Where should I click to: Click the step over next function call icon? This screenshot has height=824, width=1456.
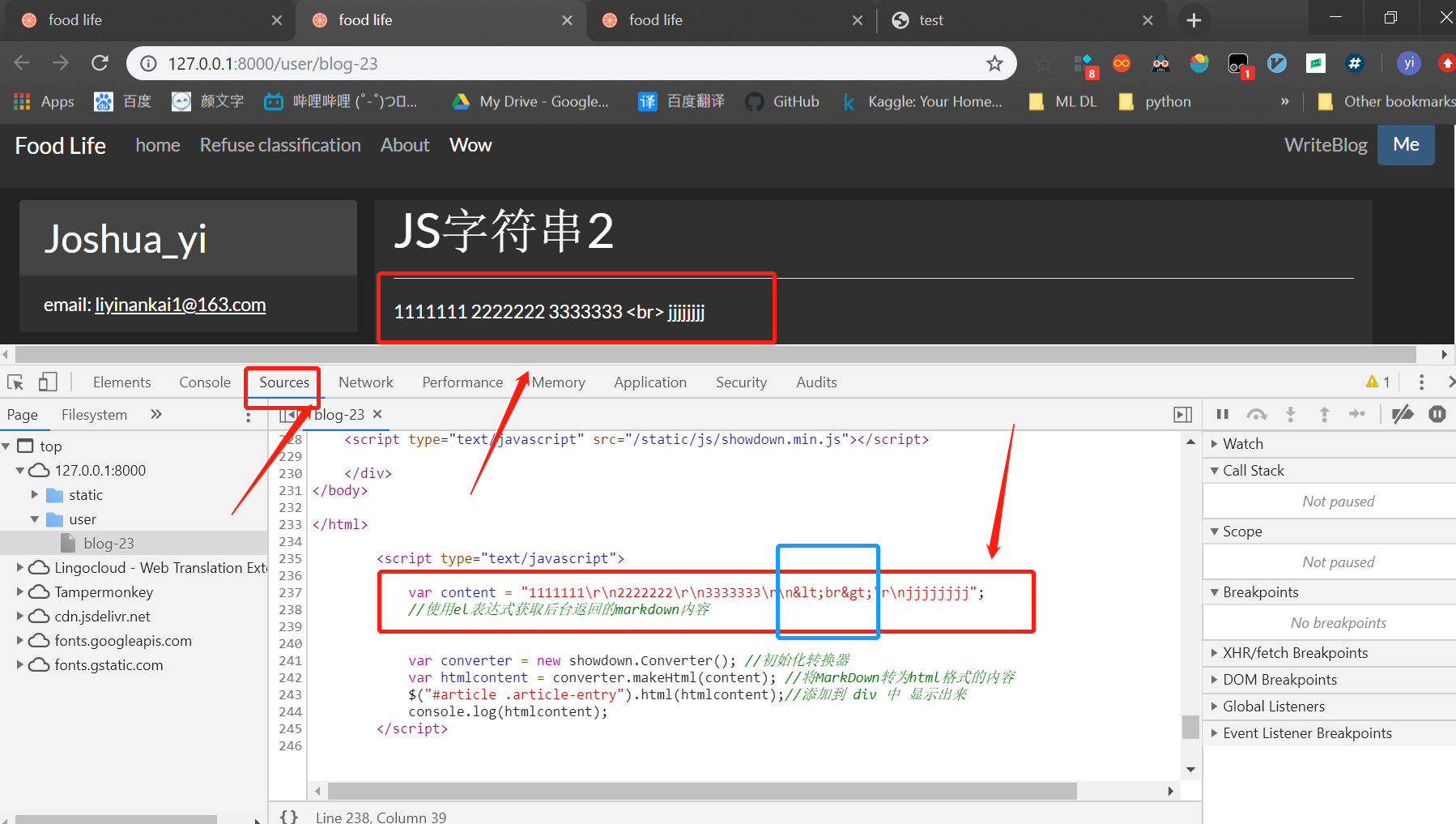tap(1257, 414)
